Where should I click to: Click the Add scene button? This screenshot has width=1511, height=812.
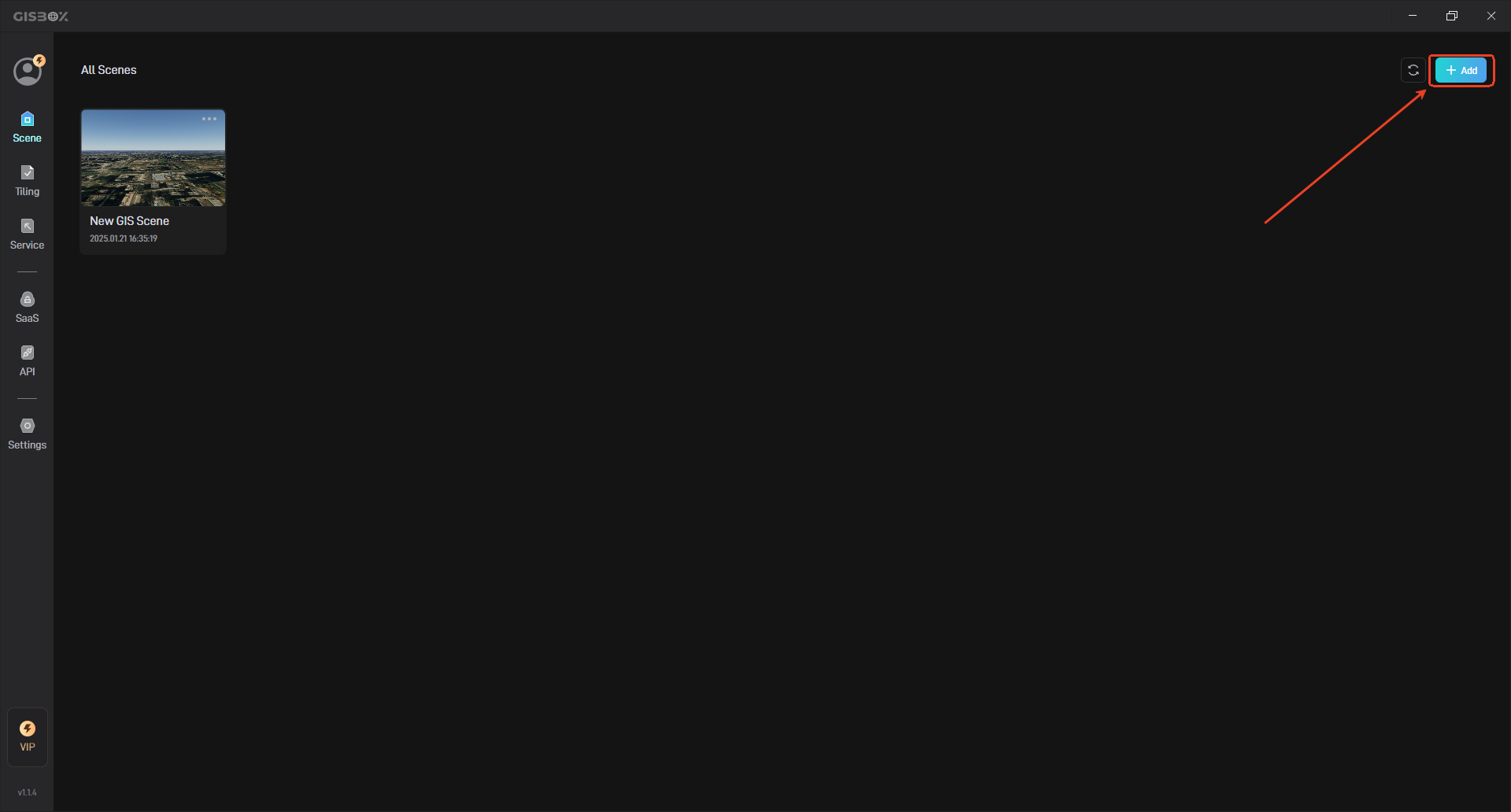coord(1461,70)
